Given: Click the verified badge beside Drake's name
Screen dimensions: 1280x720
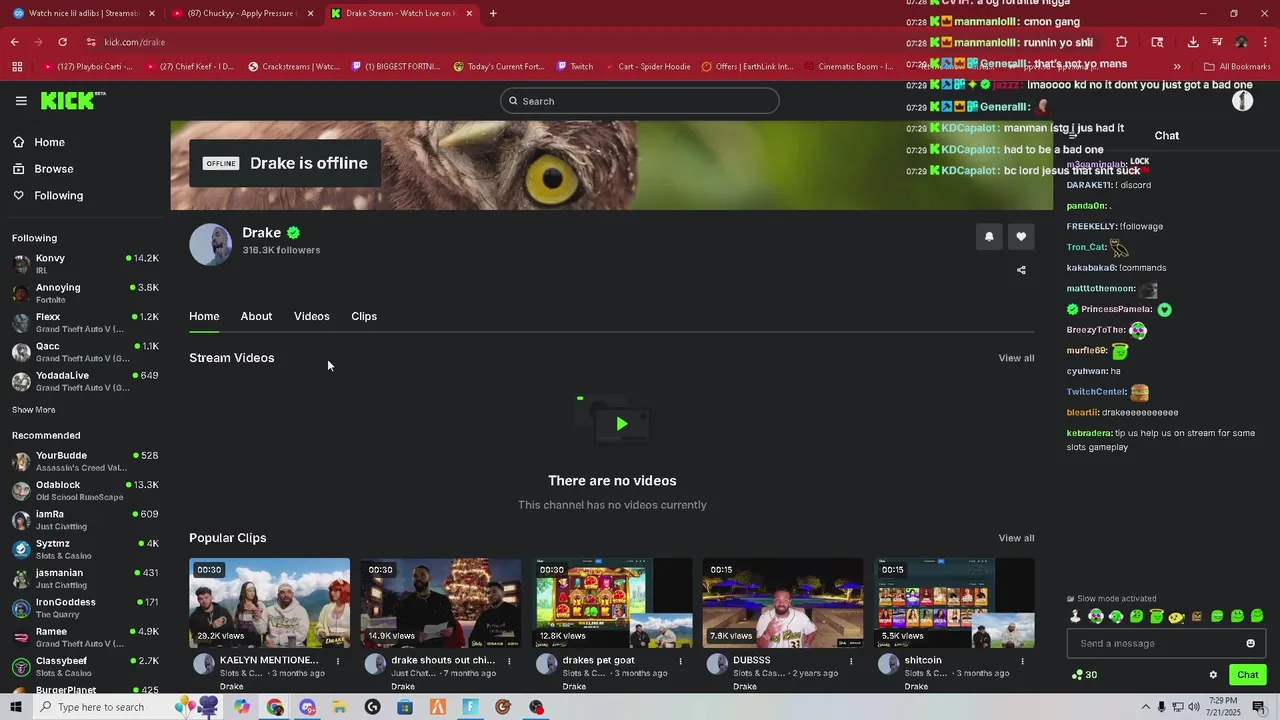Looking at the screenshot, I should click(x=293, y=233).
